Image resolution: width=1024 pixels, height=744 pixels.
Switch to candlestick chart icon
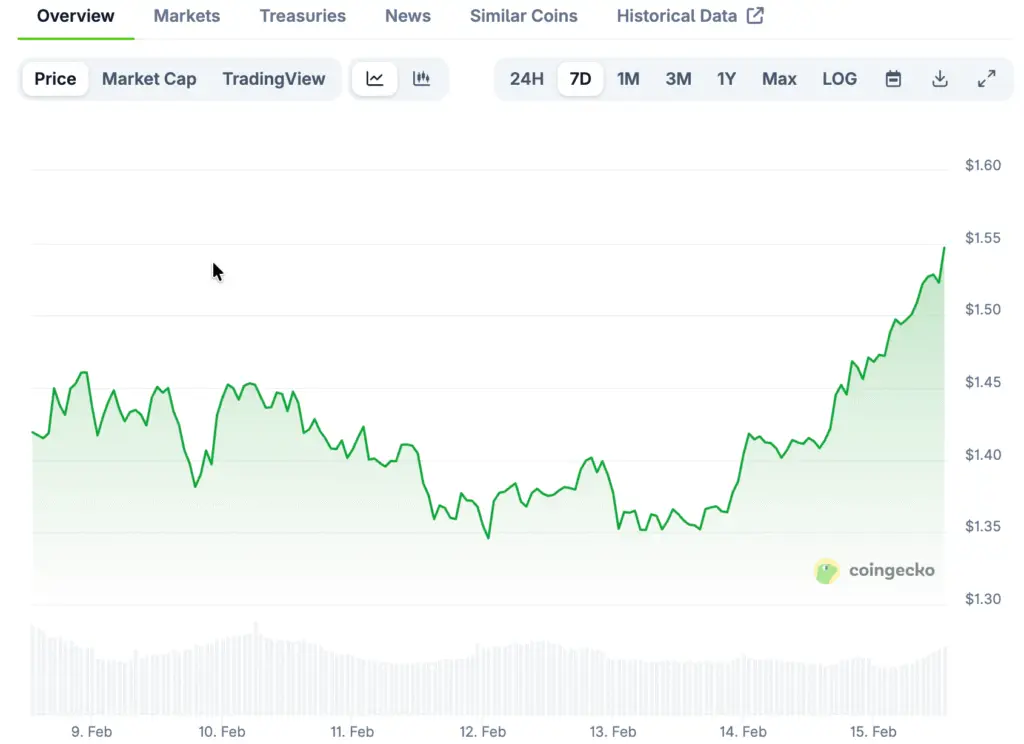coord(422,79)
